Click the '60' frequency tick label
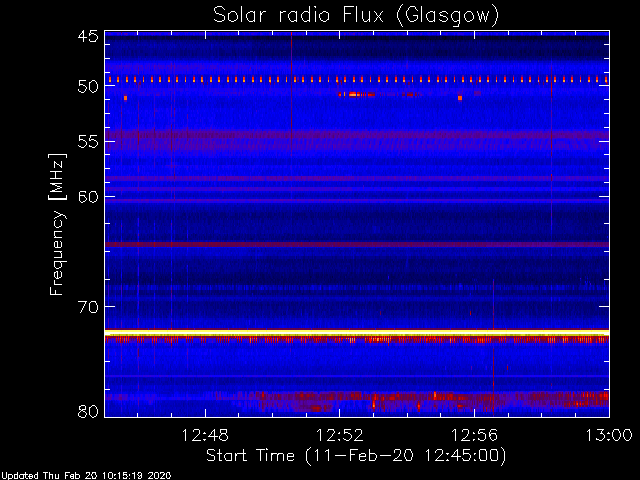The width and height of the screenshot is (640, 480). click(x=88, y=197)
